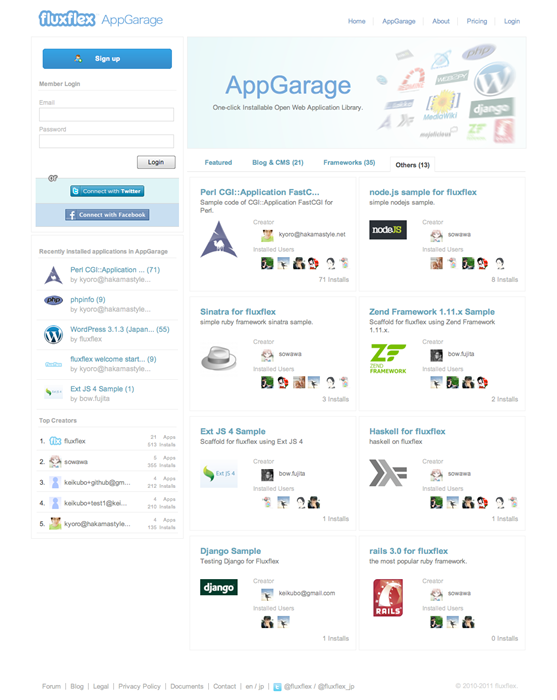Viewport: 557px width, 700px height.
Task: Open Documents link in footer
Action: (x=187, y=686)
